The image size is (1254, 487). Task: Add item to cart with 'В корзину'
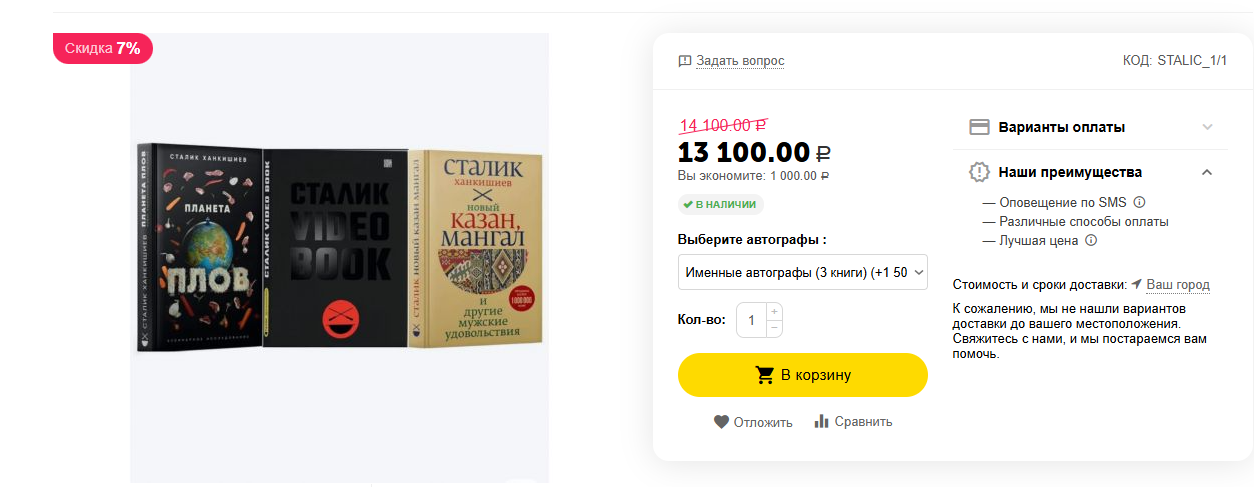[x=803, y=375]
